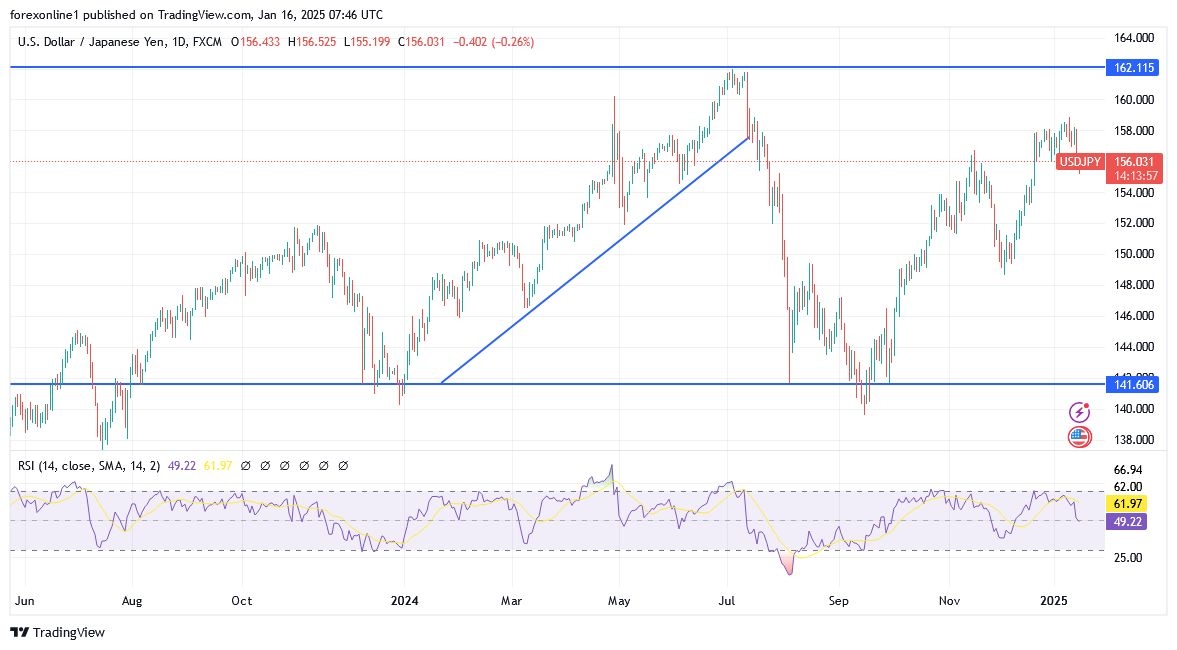
Task: Toggle the fourth ∅ icon in the RSI row
Action: point(304,465)
